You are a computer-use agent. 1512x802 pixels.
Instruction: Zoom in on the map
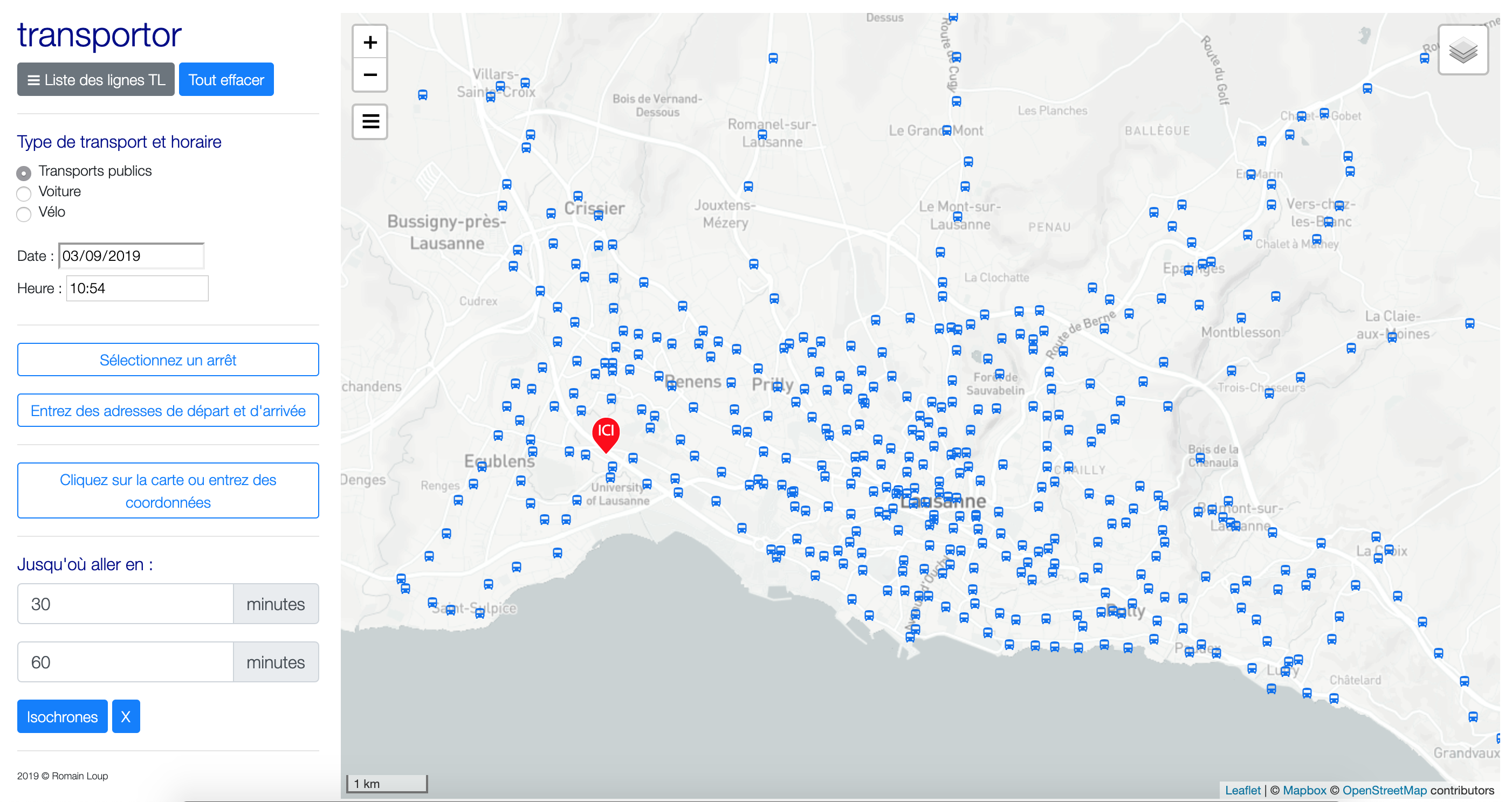(370, 42)
